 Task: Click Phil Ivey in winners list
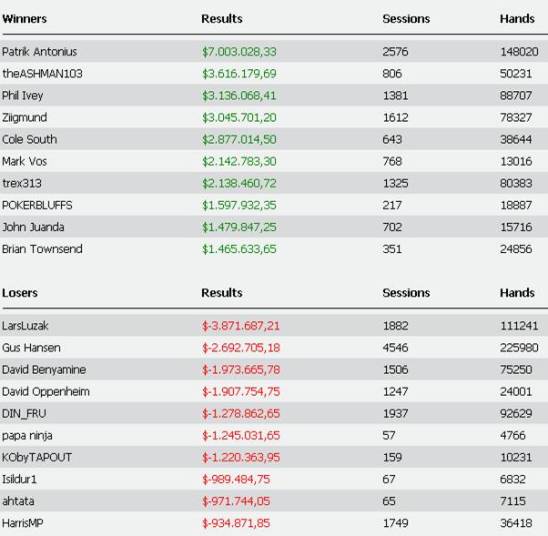click(x=22, y=95)
